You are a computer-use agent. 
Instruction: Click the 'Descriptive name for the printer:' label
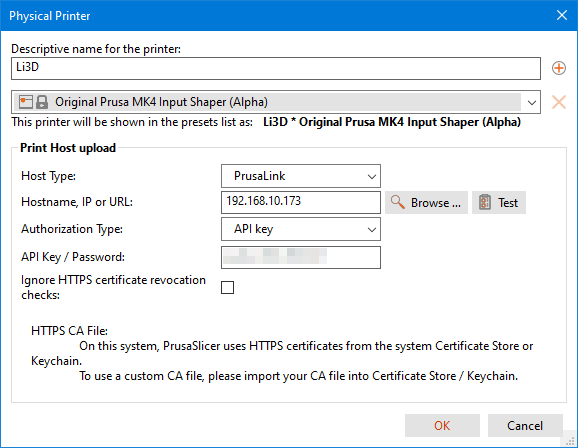click(96, 49)
